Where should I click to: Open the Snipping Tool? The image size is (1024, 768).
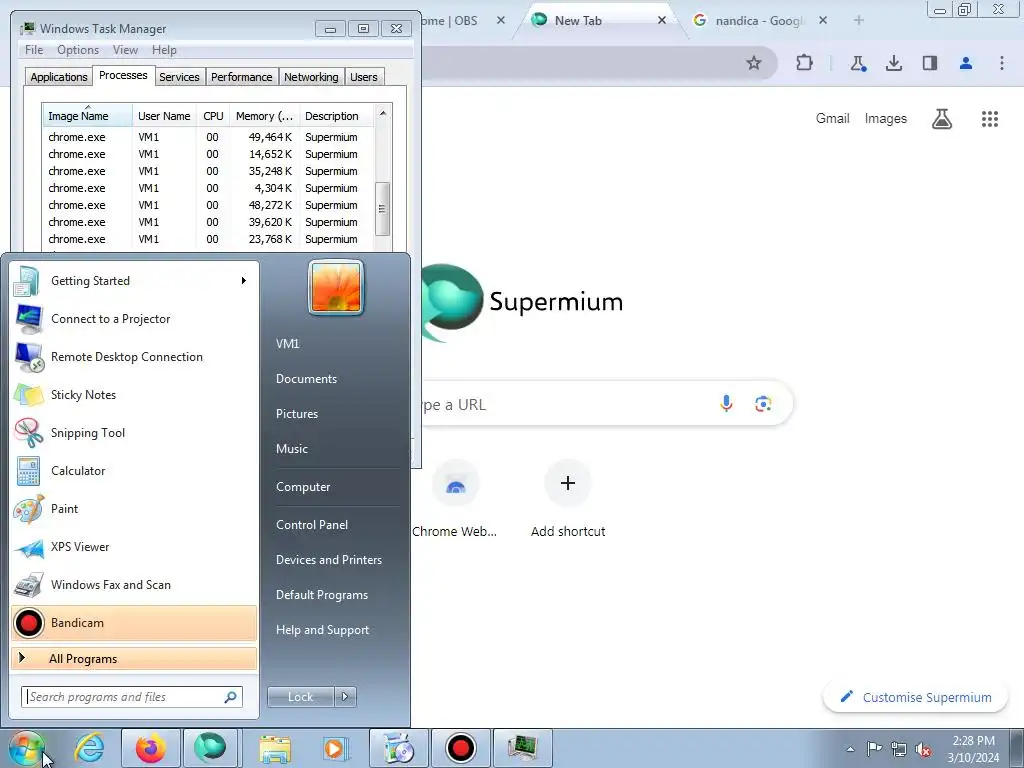click(134, 432)
